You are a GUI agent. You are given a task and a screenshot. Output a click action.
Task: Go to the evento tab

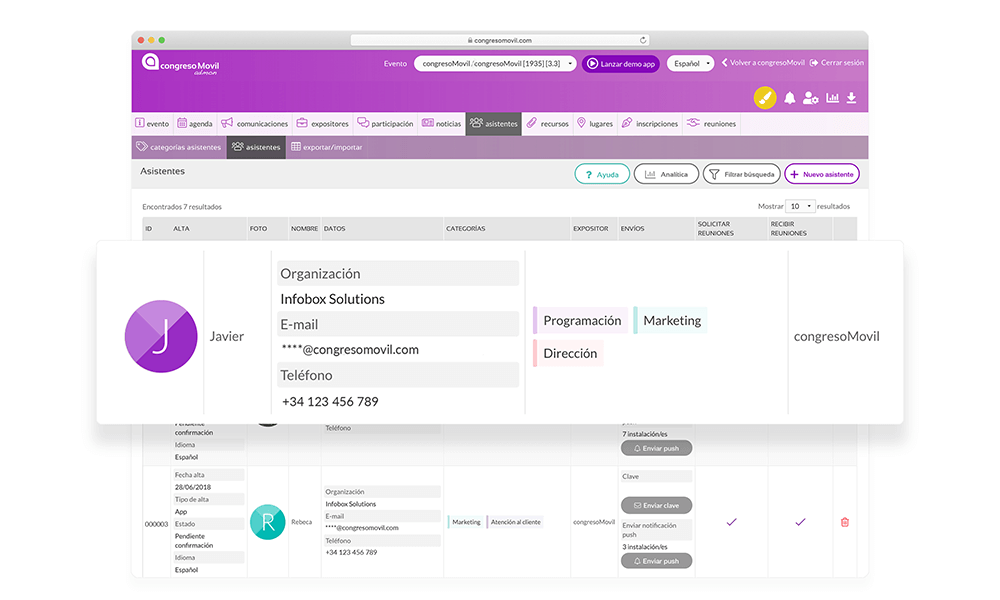(x=152, y=124)
